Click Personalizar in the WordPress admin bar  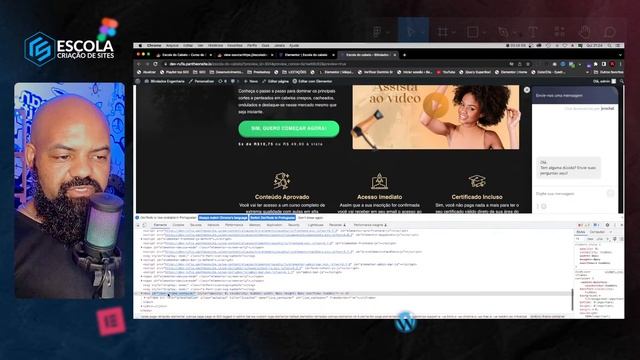pyautogui.click(x=202, y=81)
